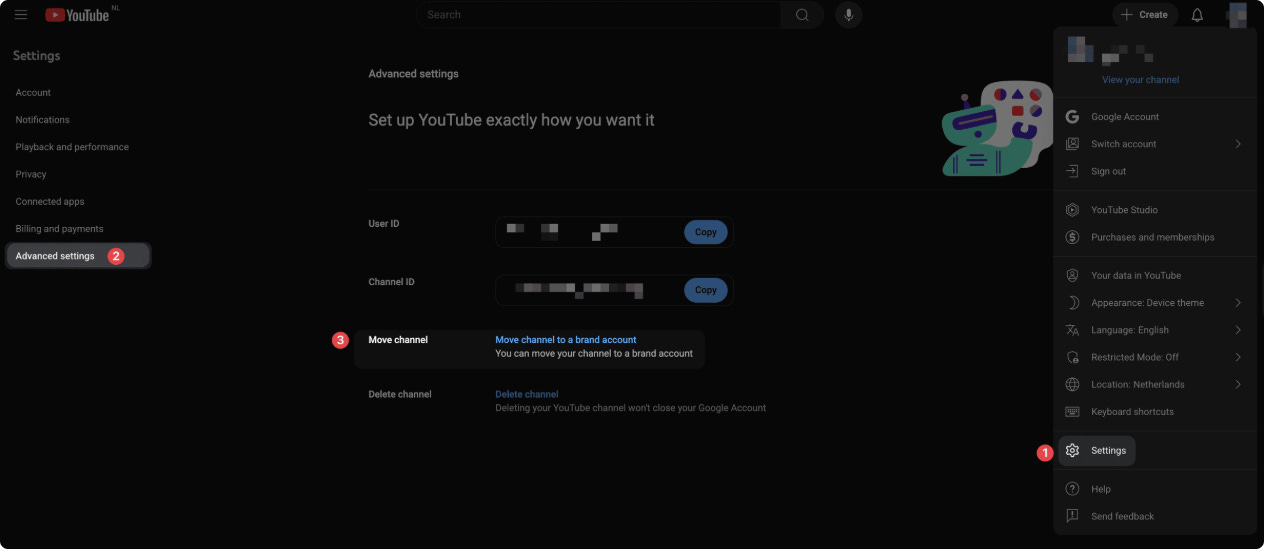The height and width of the screenshot is (549, 1264).
Task: Click the Sign out door icon
Action: click(x=1072, y=171)
